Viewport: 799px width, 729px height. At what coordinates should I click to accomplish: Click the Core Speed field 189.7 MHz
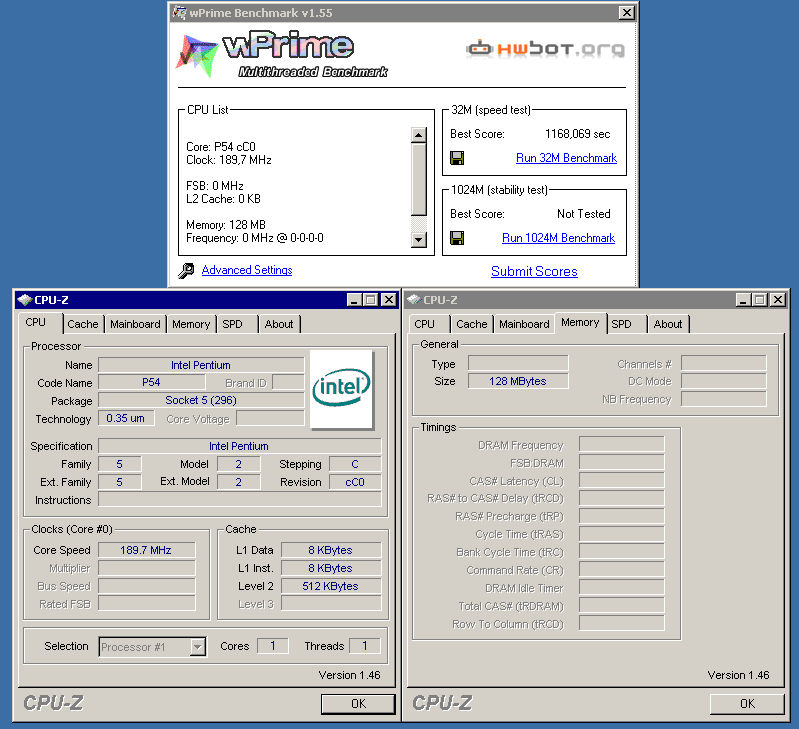[x=146, y=550]
